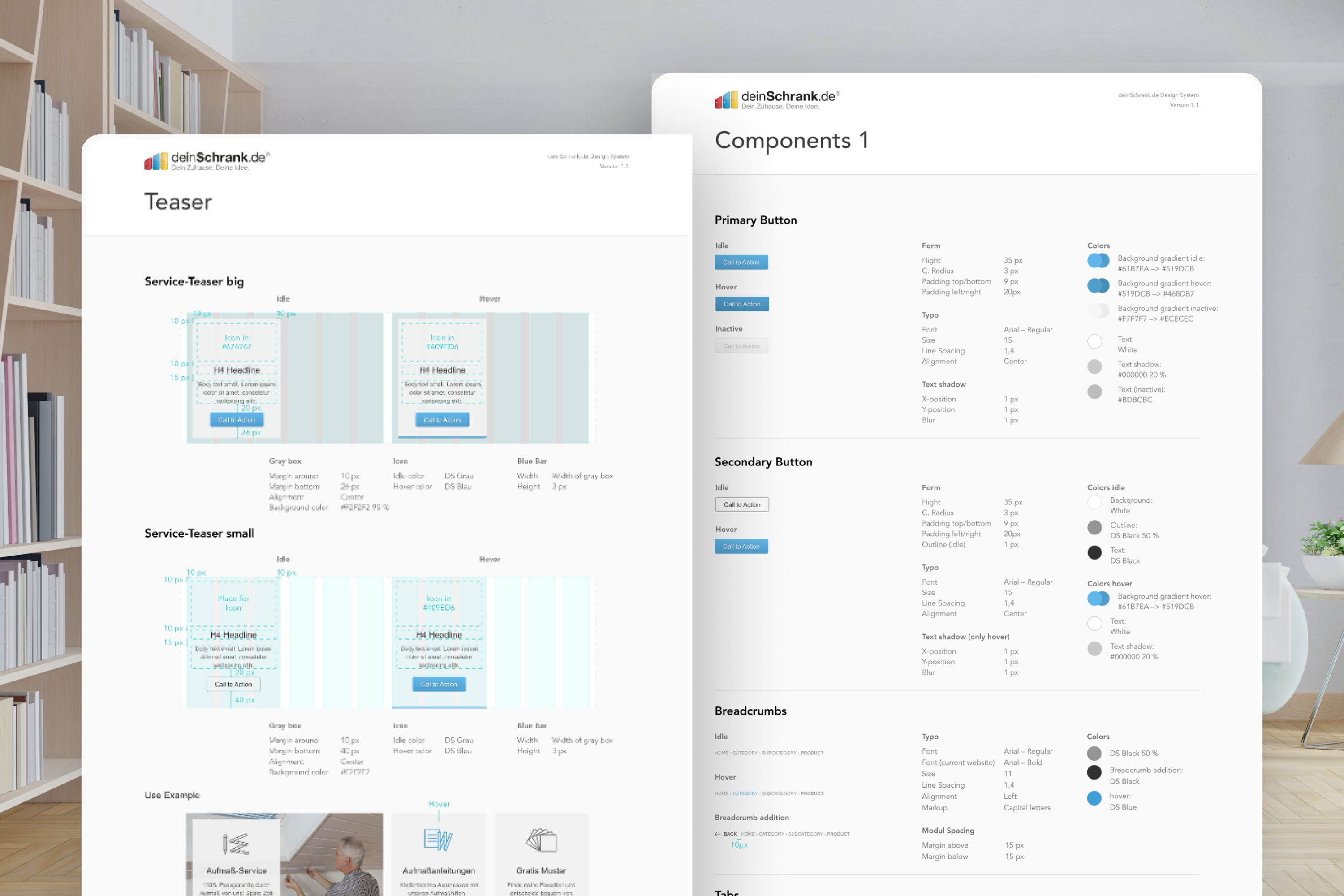The width and height of the screenshot is (1344, 896).
Task: Click the 'Icon in #676767' placeholder box
Action: (237, 342)
